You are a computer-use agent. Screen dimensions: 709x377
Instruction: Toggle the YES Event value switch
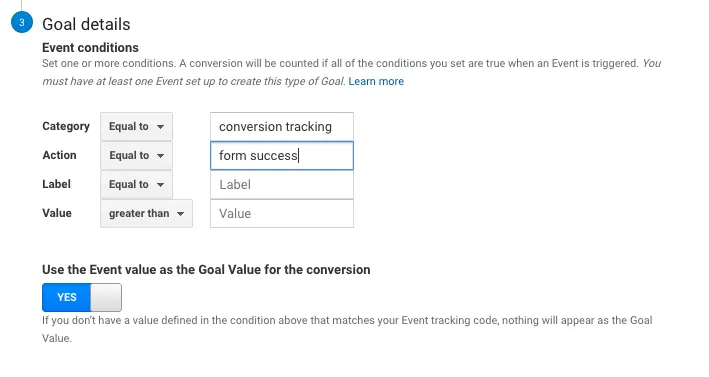tap(82, 297)
